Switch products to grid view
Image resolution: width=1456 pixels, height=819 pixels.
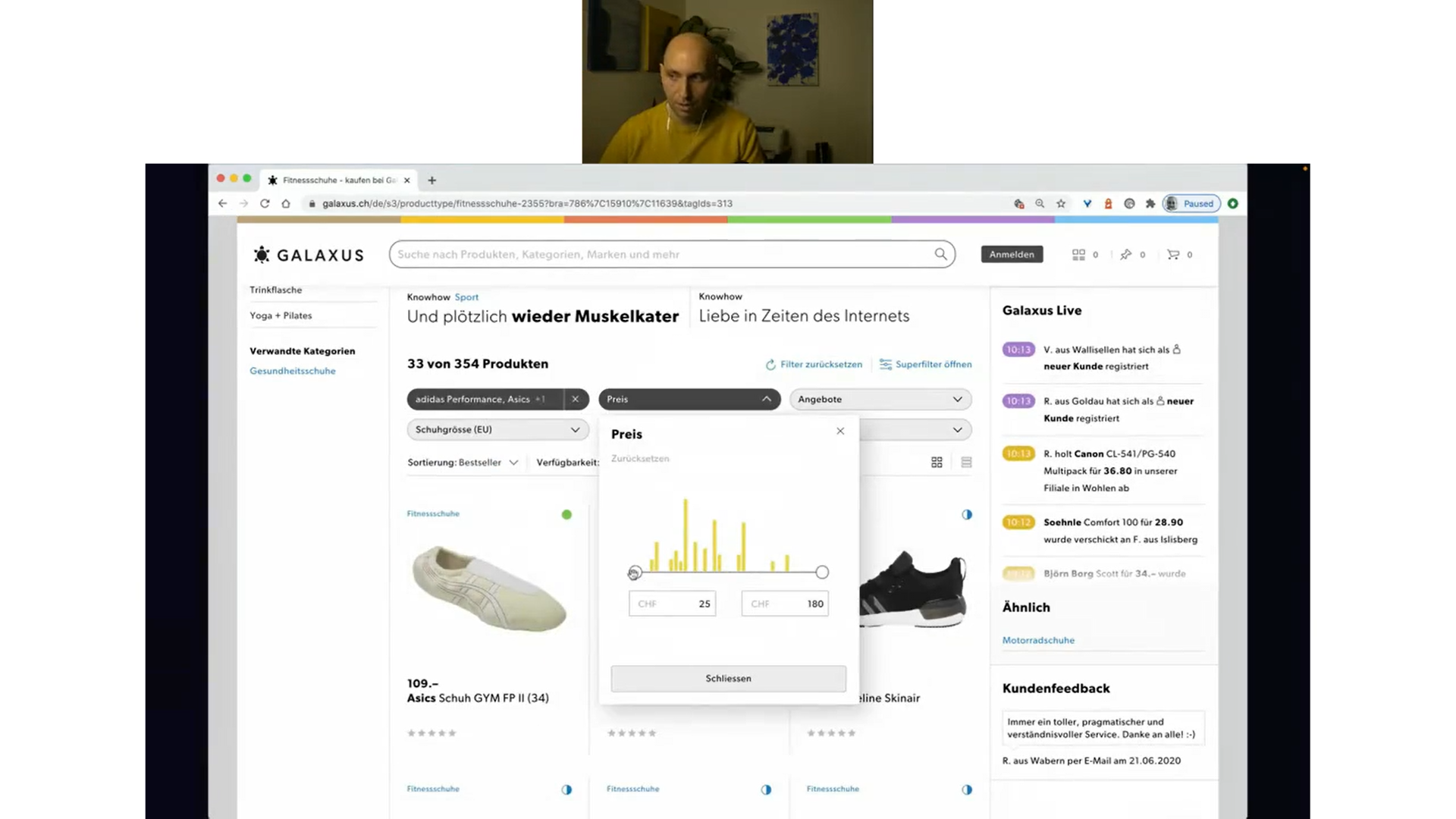pyautogui.click(x=937, y=462)
